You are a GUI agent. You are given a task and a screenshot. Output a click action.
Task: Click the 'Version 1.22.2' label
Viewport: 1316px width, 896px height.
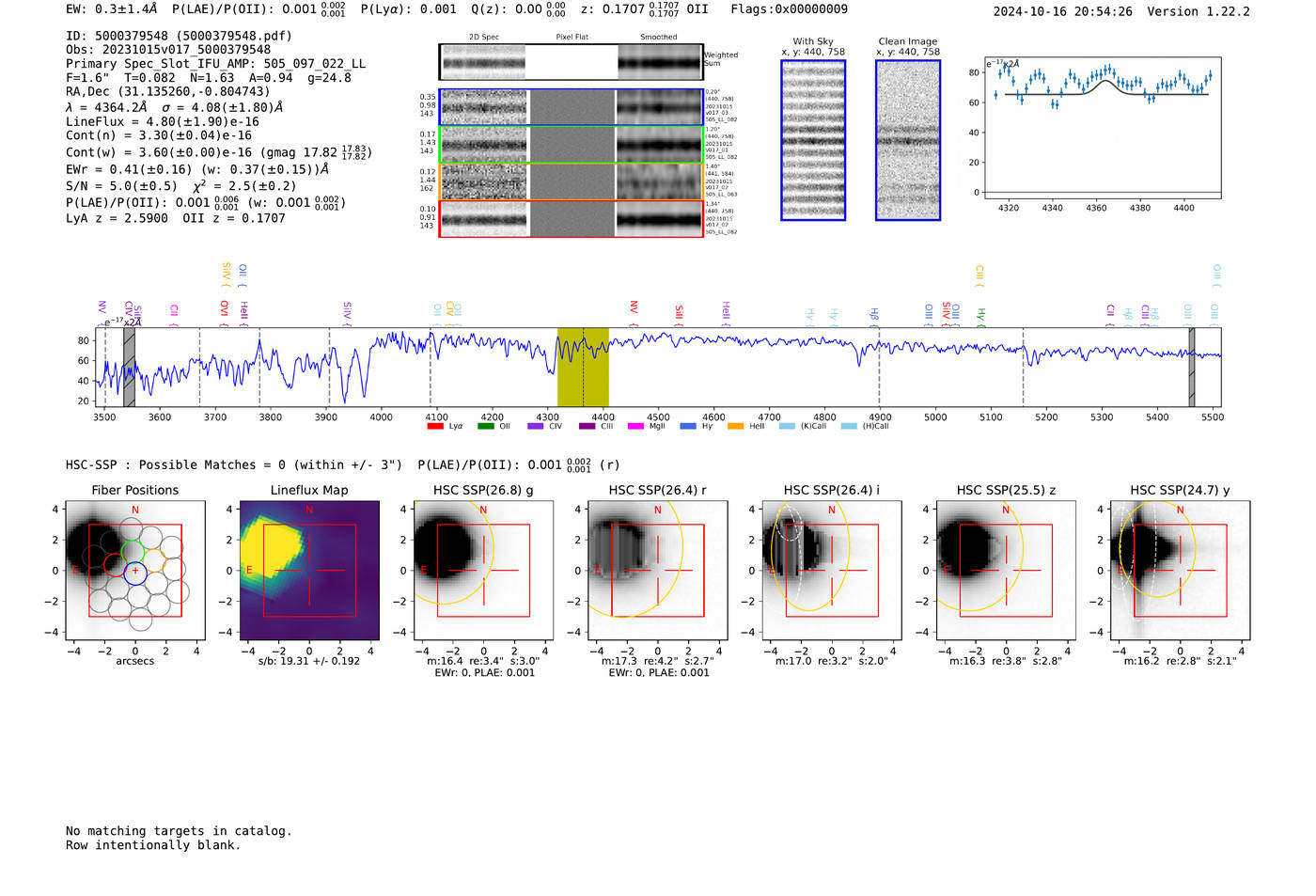pyautogui.click(x=1198, y=11)
